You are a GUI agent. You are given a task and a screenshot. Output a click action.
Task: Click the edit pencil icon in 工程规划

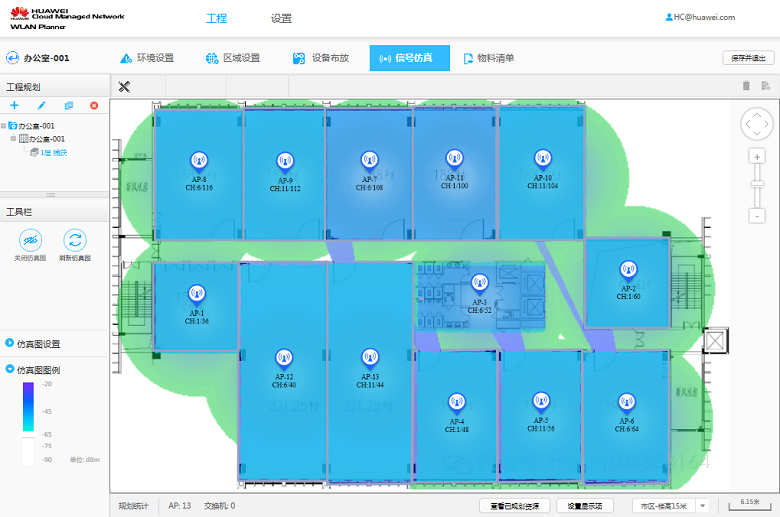click(x=41, y=105)
